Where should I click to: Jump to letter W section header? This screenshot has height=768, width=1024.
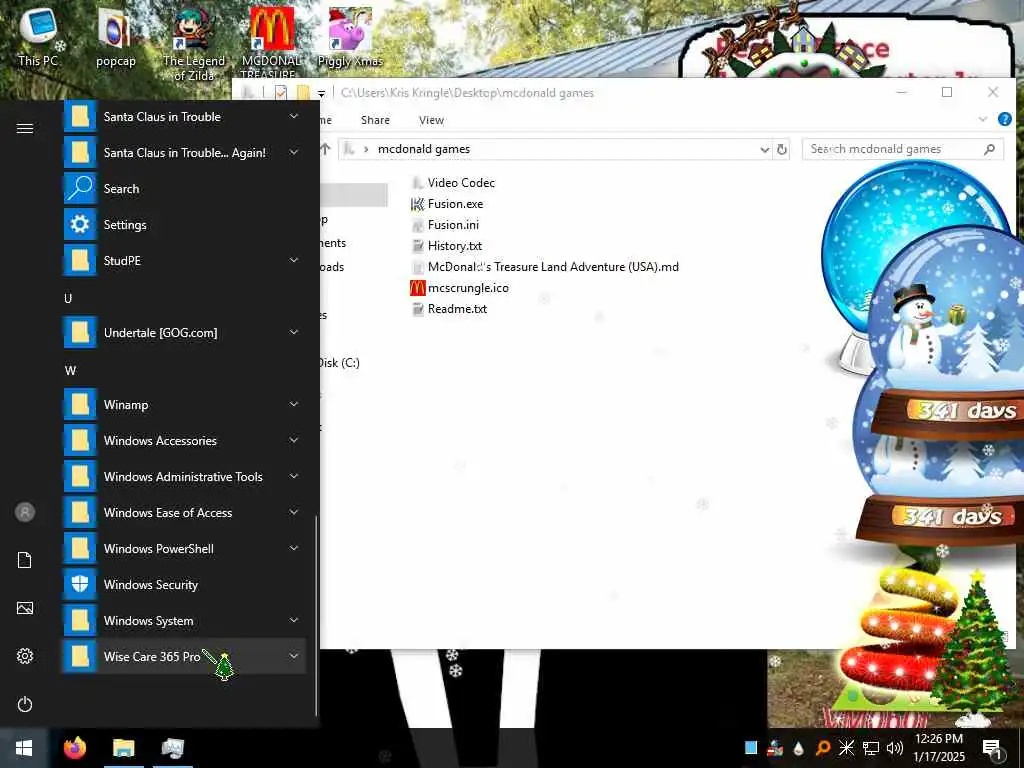(71, 370)
